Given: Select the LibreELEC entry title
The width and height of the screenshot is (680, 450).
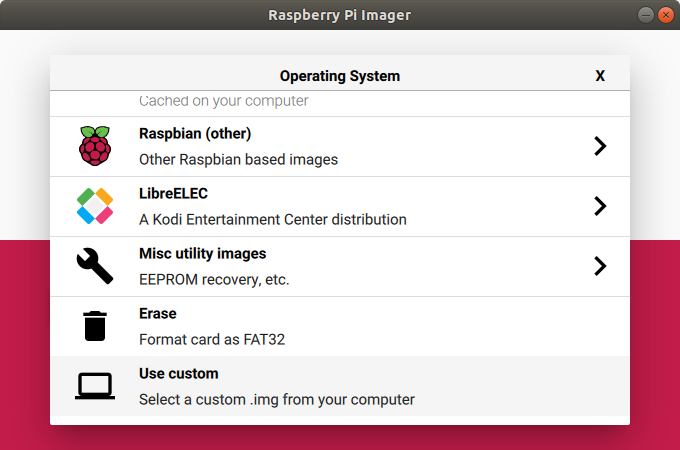Looking at the screenshot, I should pos(173,193).
